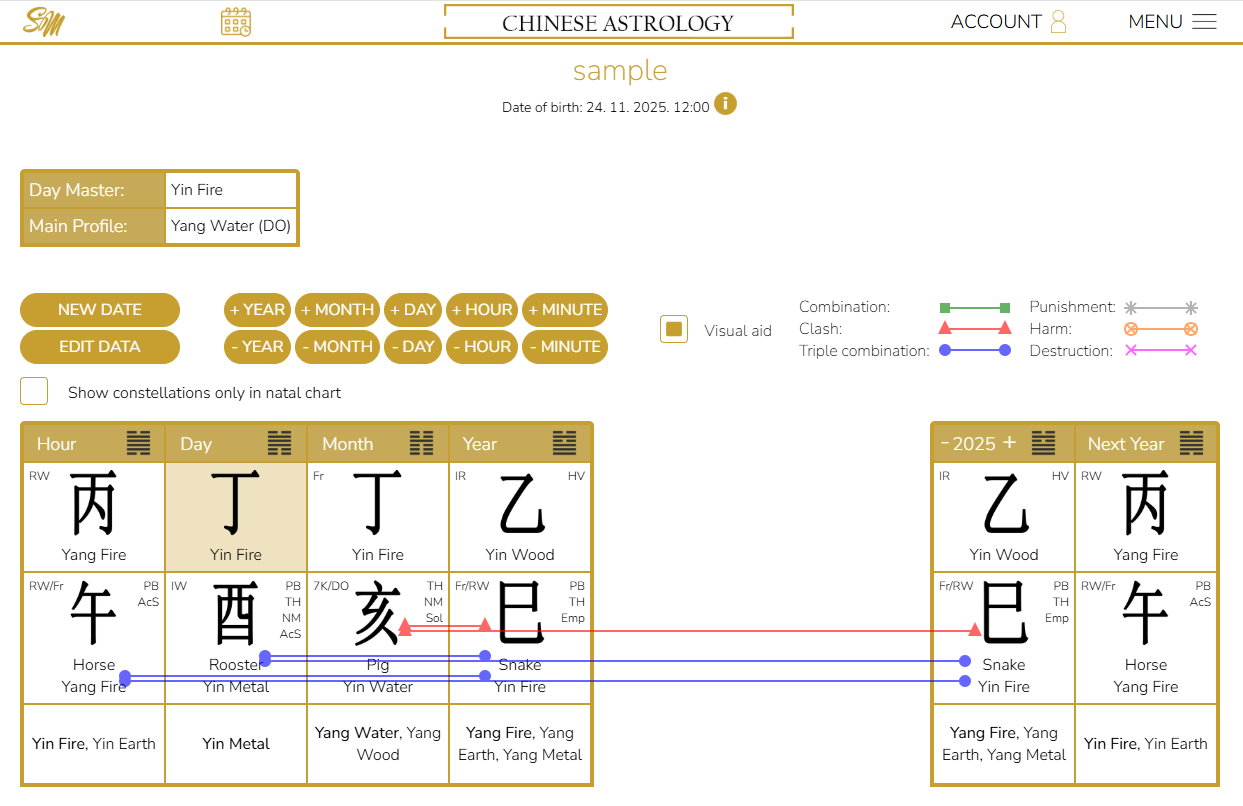Open the calendar icon in the top bar
The height and width of the screenshot is (806, 1243).
[x=235, y=21]
